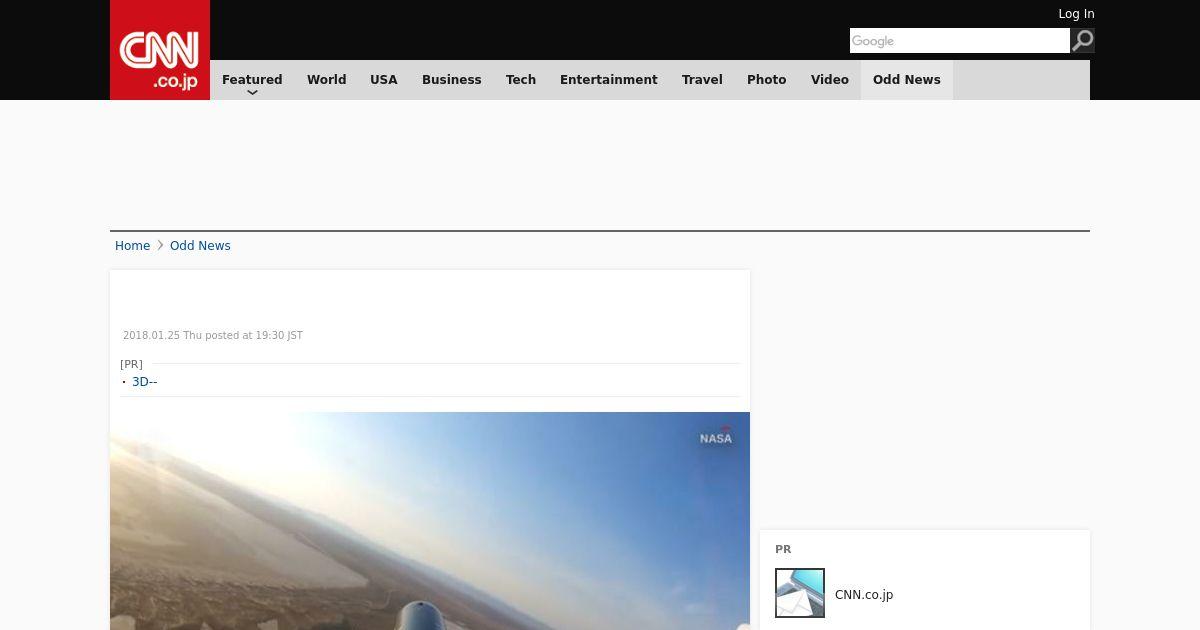Screen dimensions: 1200x630
Task: Open the World menu item
Action: (326, 80)
